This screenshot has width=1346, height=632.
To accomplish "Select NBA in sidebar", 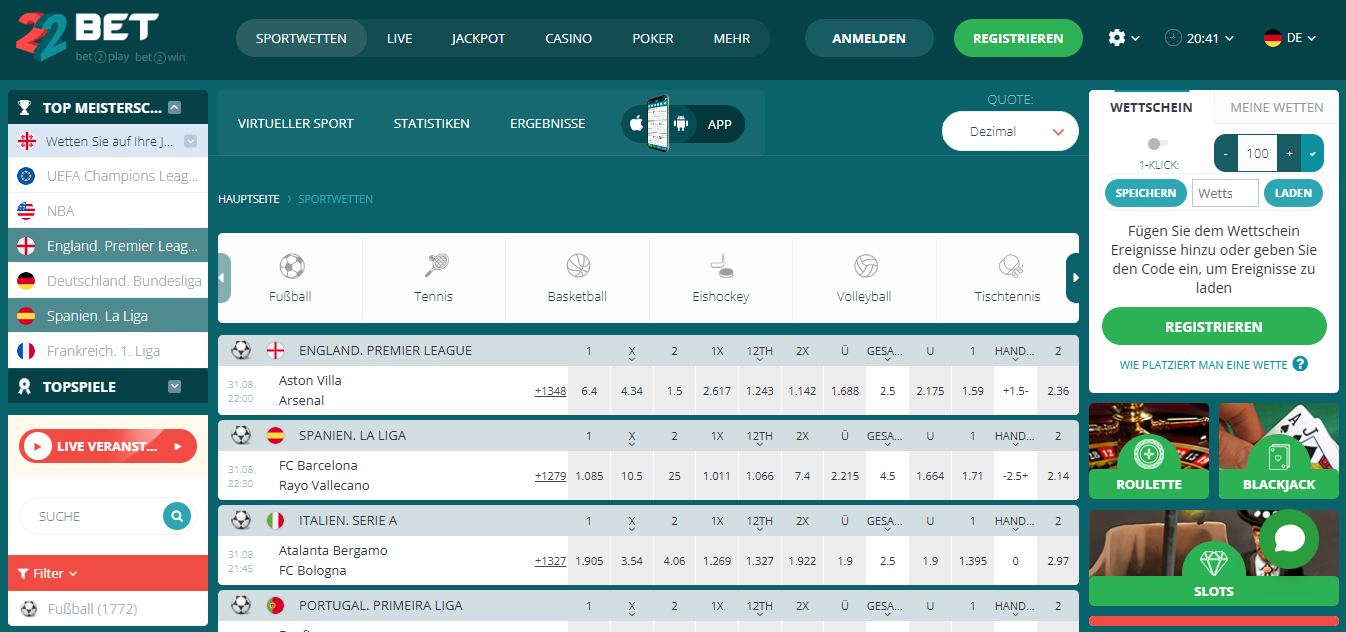I will click(x=108, y=211).
